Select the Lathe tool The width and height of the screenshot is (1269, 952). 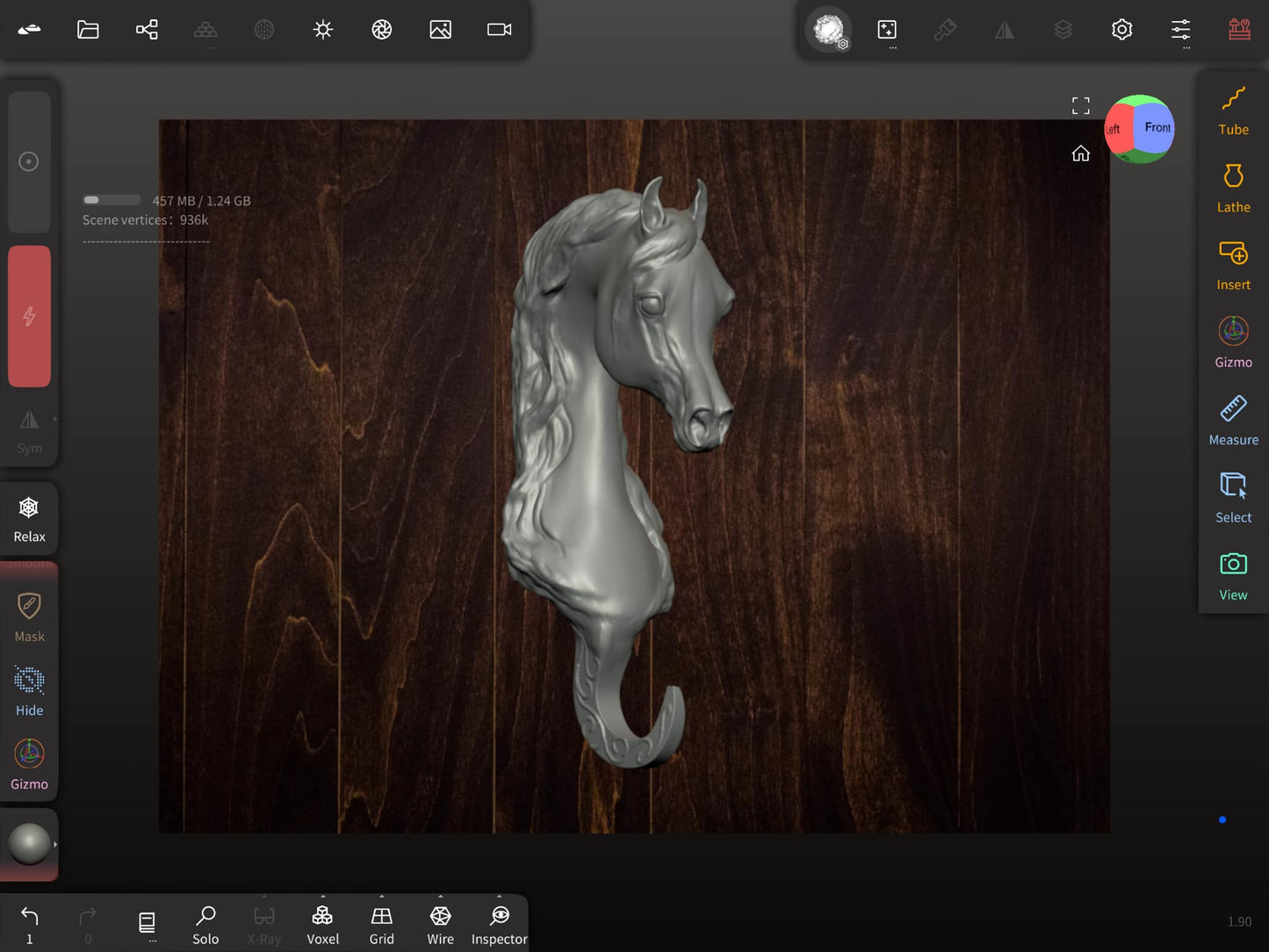(x=1233, y=189)
